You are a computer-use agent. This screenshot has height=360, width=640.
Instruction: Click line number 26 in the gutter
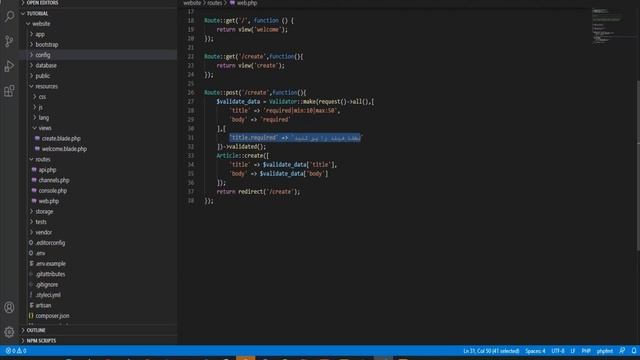click(191, 93)
